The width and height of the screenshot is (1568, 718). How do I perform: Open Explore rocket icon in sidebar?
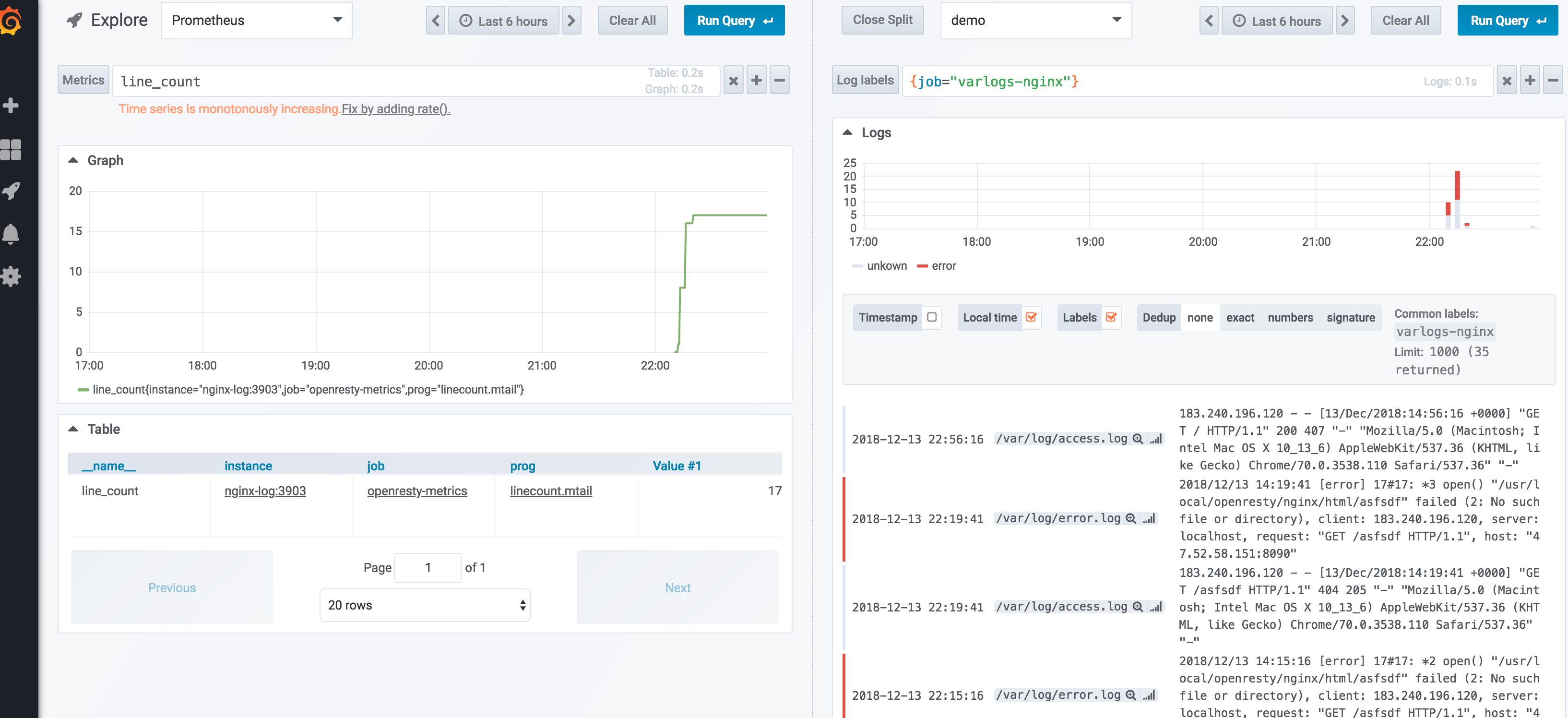coord(11,191)
